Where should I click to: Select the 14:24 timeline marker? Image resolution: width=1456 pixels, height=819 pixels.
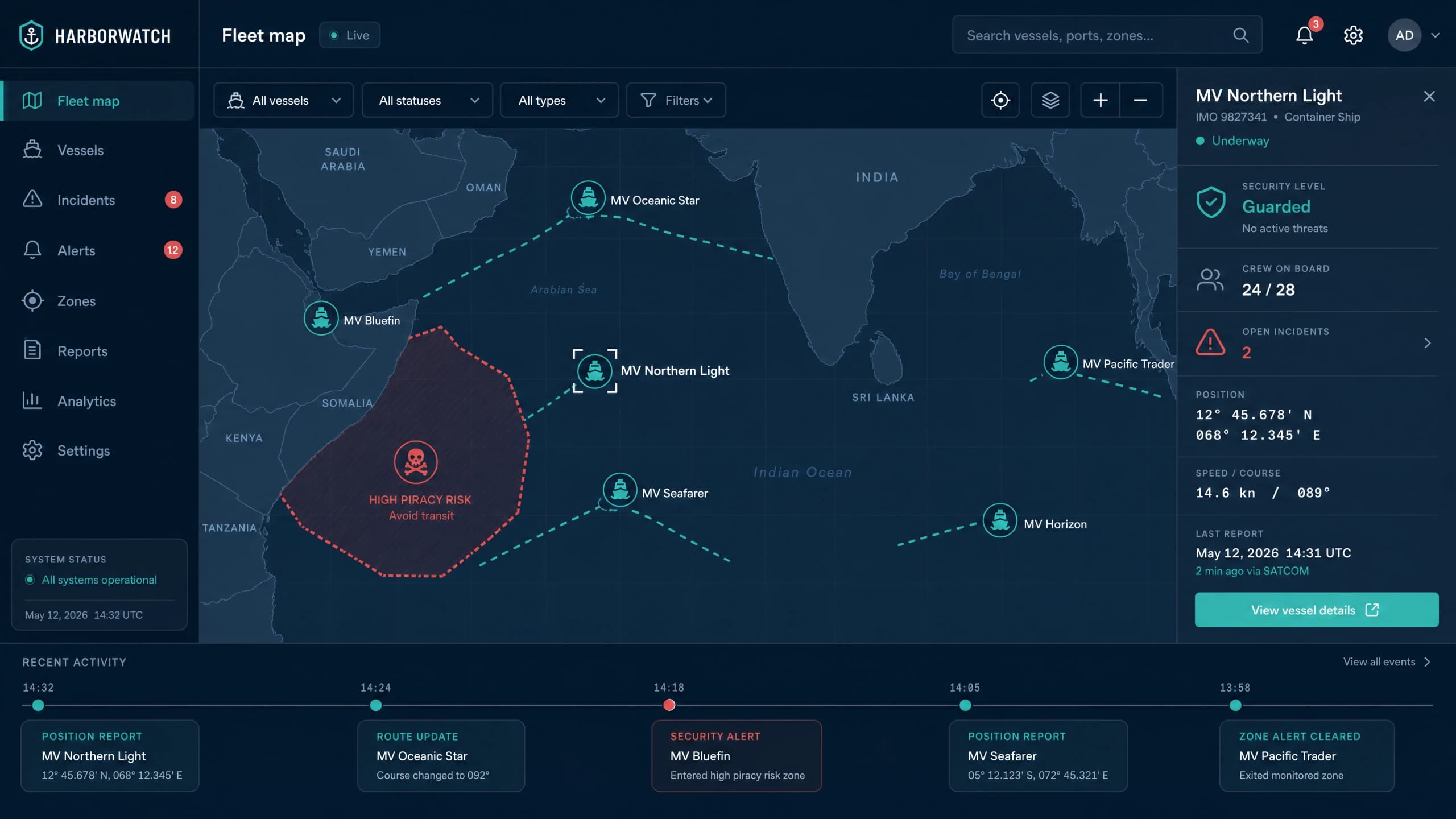376,705
